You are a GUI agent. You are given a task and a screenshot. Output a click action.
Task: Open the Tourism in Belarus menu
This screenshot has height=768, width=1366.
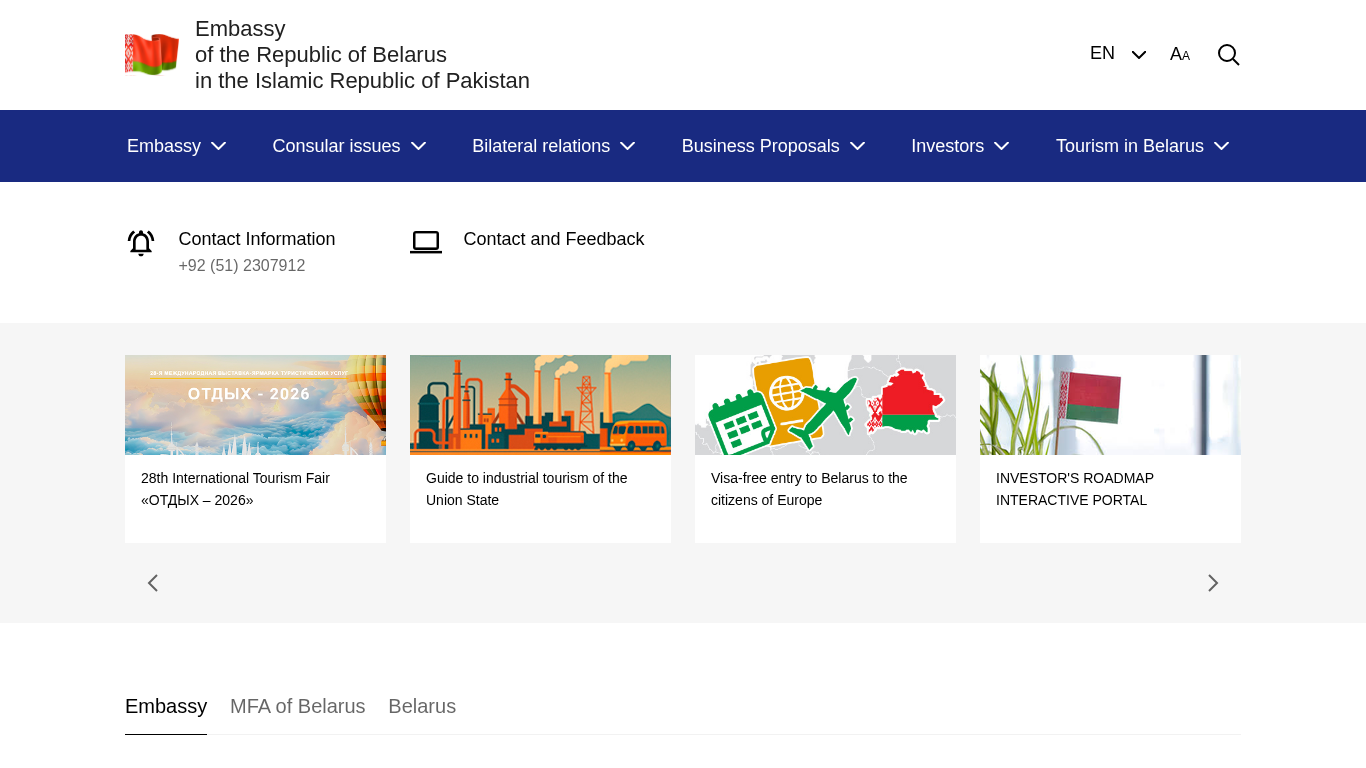click(1141, 146)
